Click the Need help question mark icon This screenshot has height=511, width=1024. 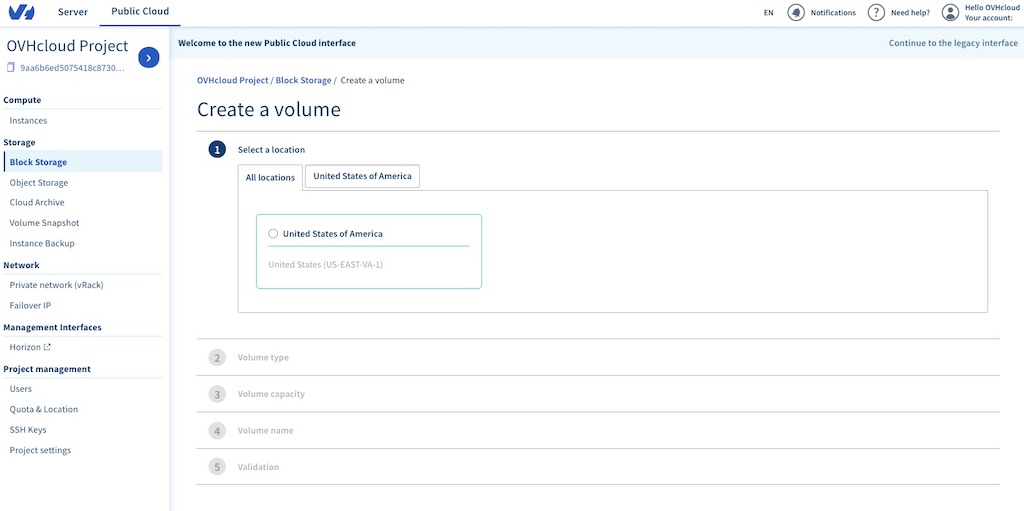pos(876,12)
